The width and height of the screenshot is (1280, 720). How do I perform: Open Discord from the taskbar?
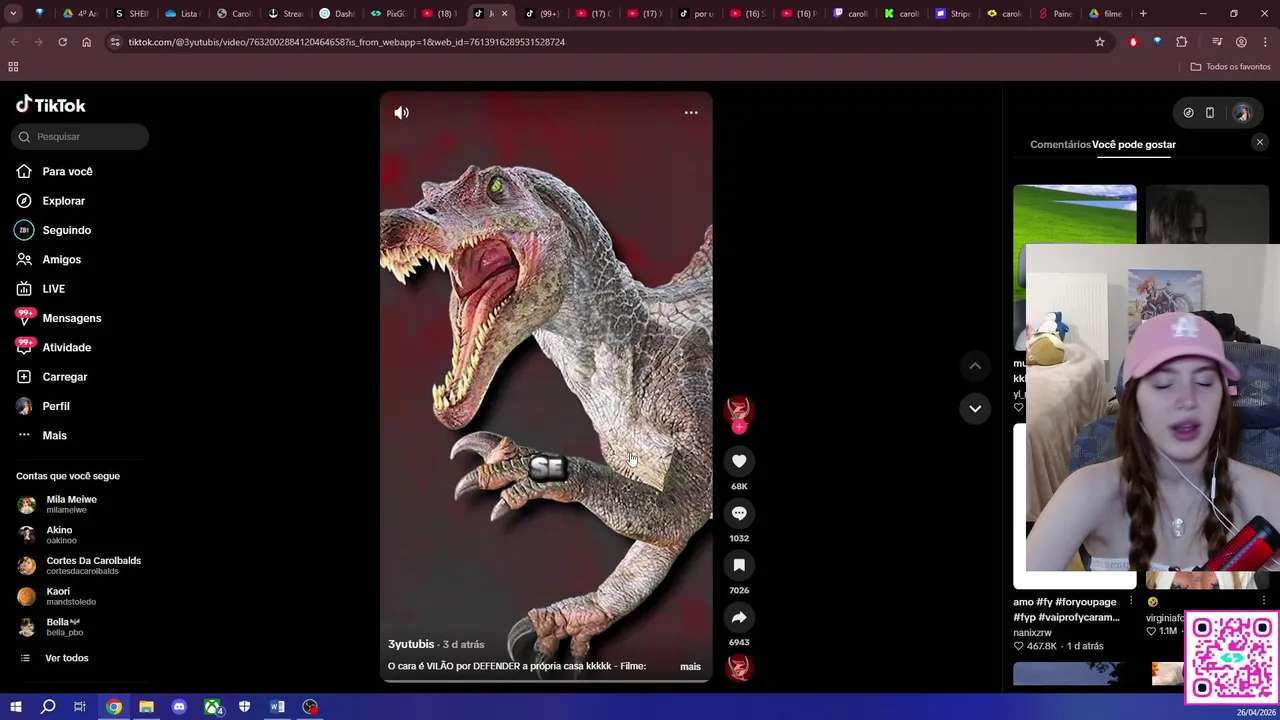[179, 707]
